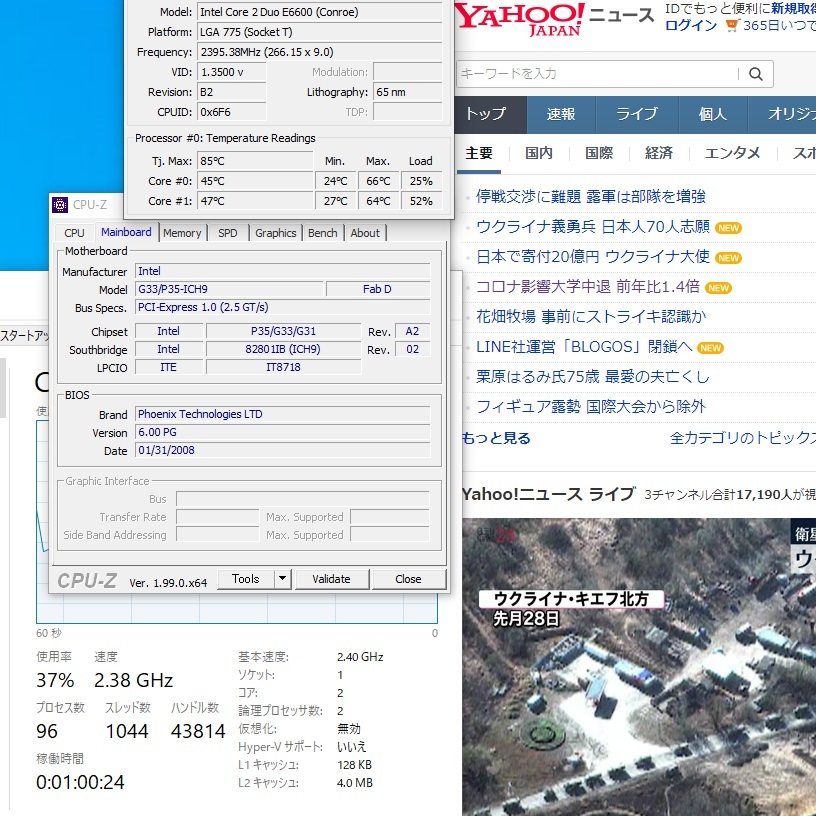Open the SPD tab in CPU-Z
This screenshot has width=816, height=816.
pyautogui.click(x=228, y=232)
